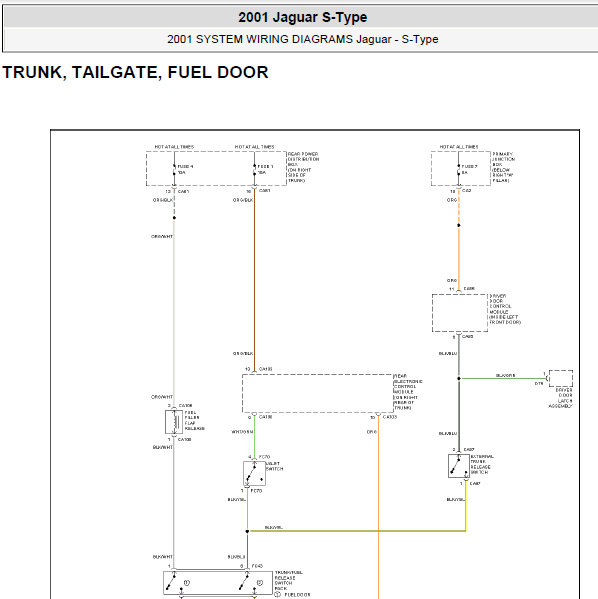The image size is (598, 599).
Task: Click the Driver Door Control Module box
Action: coord(460,313)
